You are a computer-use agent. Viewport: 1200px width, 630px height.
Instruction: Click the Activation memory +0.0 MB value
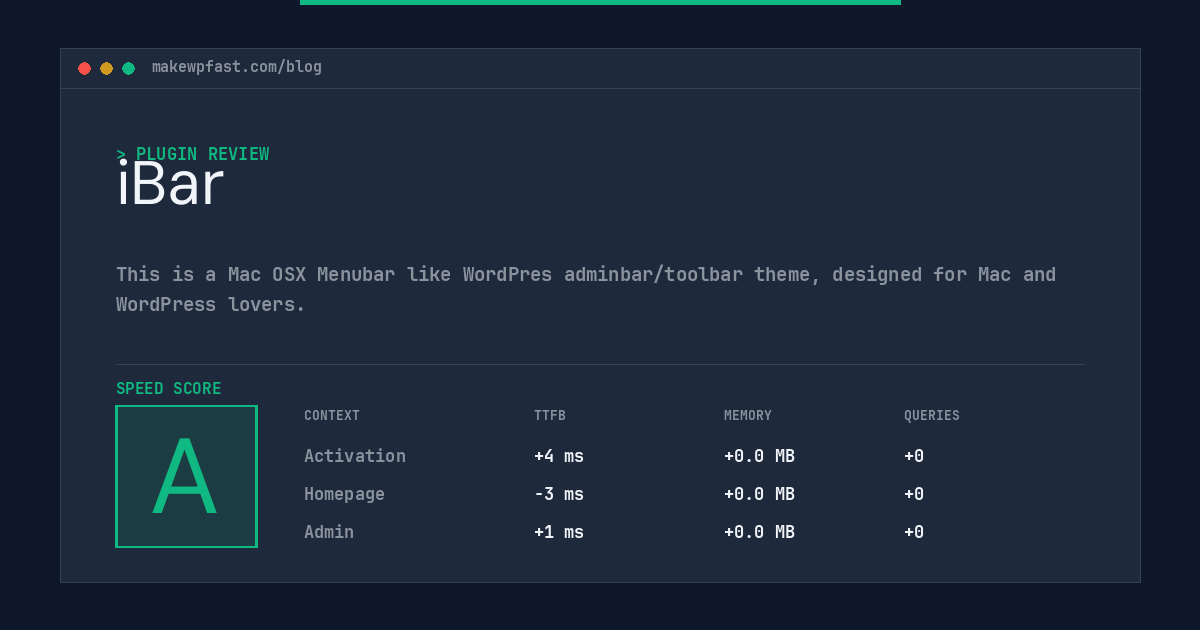(760, 456)
